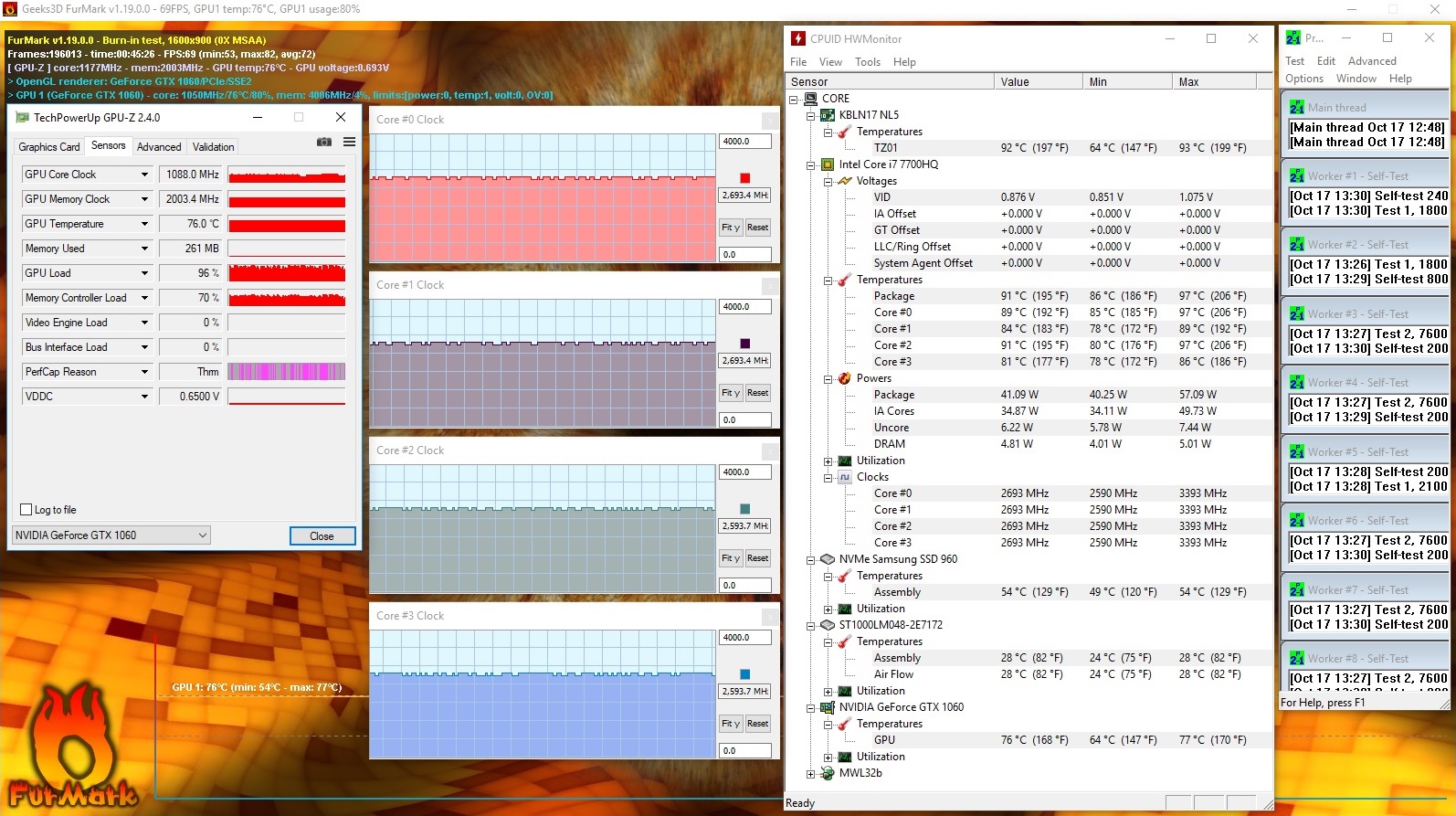The image size is (1456, 816).
Task: Click Fit y on the Core #0 Clock graph
Action: click(730, 228)
